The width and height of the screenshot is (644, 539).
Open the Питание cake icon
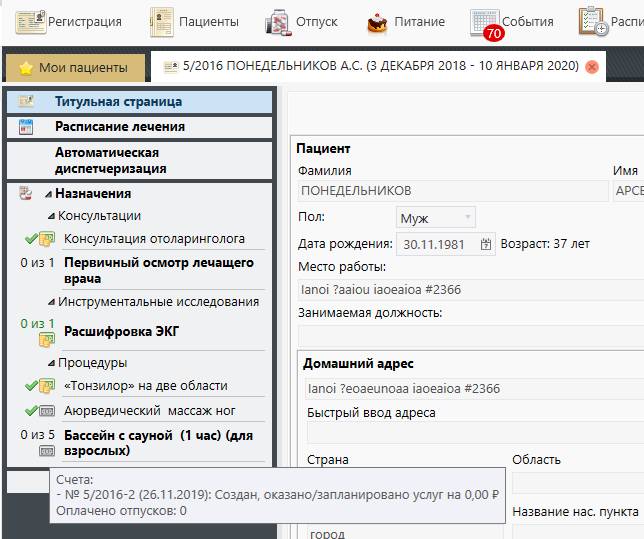(376, 21)
